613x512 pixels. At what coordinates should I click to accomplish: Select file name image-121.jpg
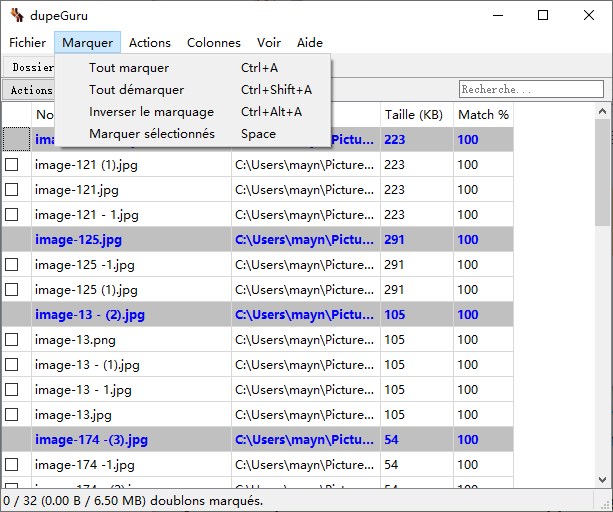click(x=77, y=190)
